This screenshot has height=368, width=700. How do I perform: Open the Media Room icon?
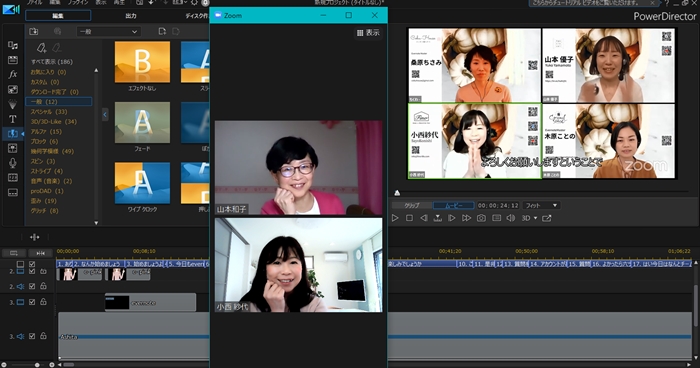(x=13, y=45)
